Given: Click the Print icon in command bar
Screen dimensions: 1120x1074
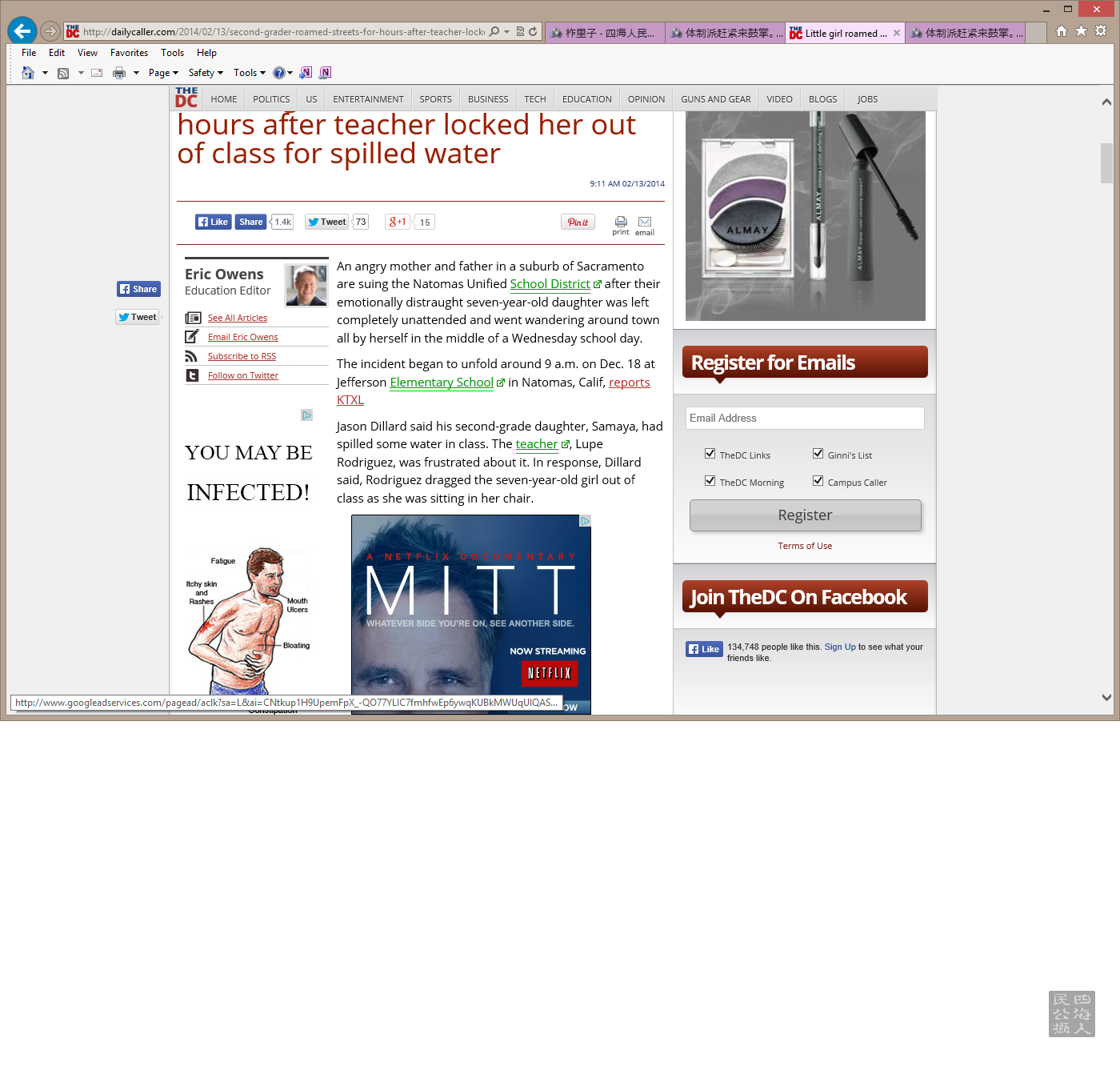Looking at the screenshot, I should tap(119, 73).
